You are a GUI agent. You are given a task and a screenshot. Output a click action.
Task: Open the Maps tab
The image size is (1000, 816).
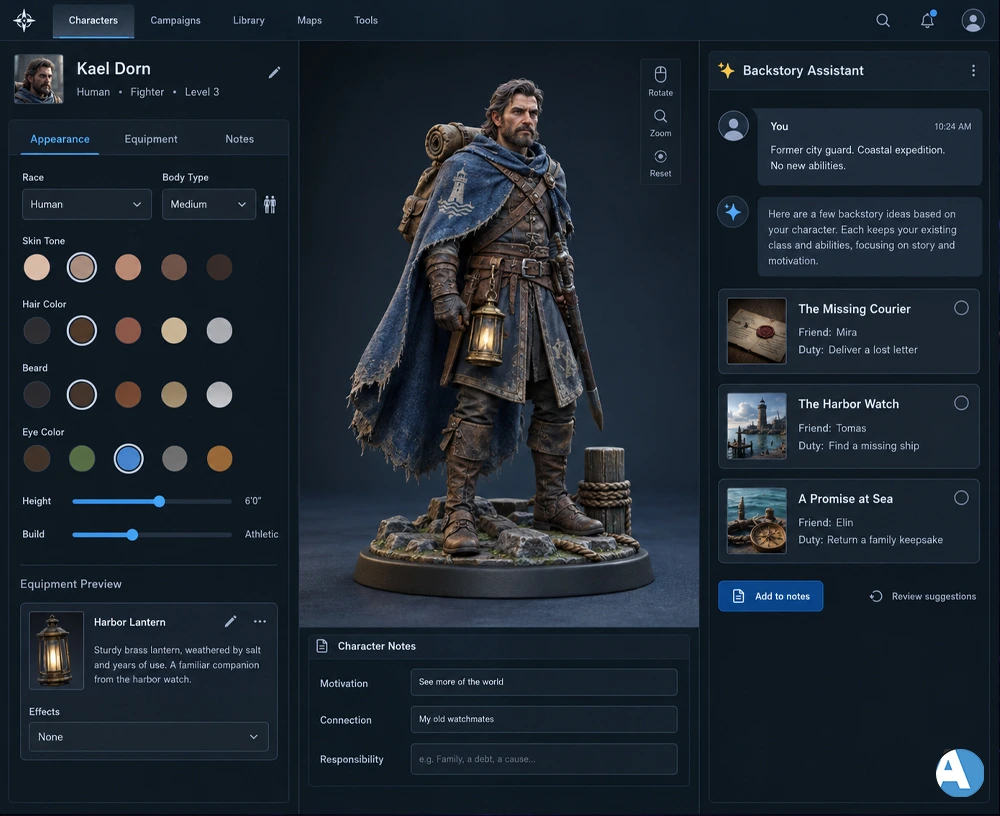coord(309,20)
